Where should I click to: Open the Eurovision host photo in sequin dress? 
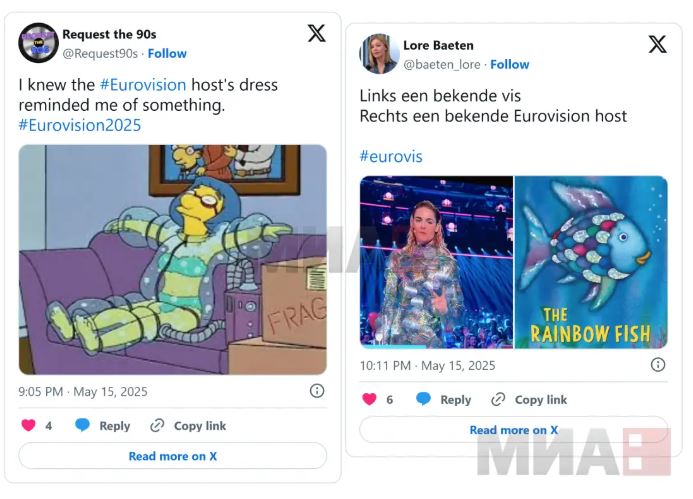(436, 262)
